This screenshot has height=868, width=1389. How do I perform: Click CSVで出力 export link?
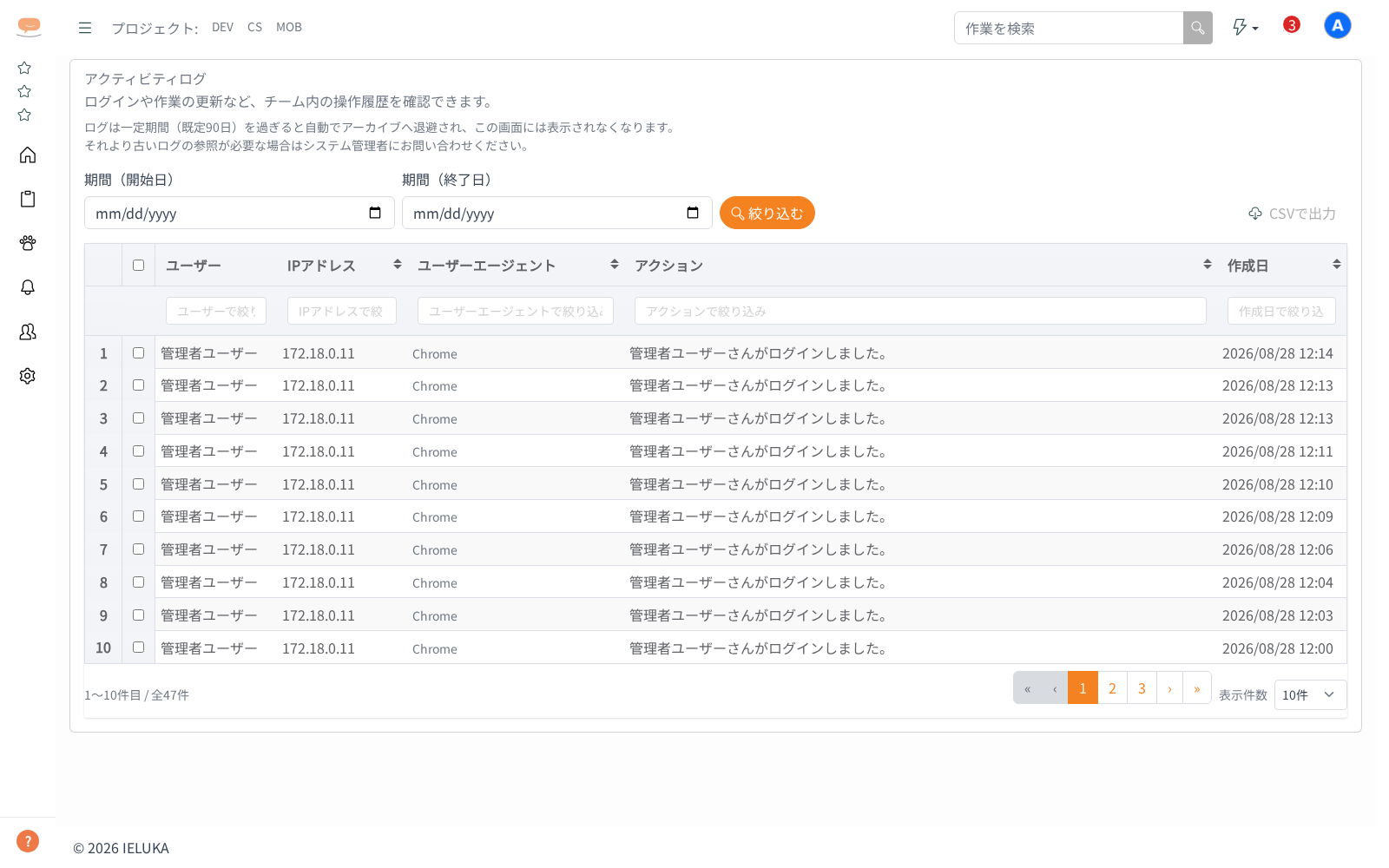1292,214
